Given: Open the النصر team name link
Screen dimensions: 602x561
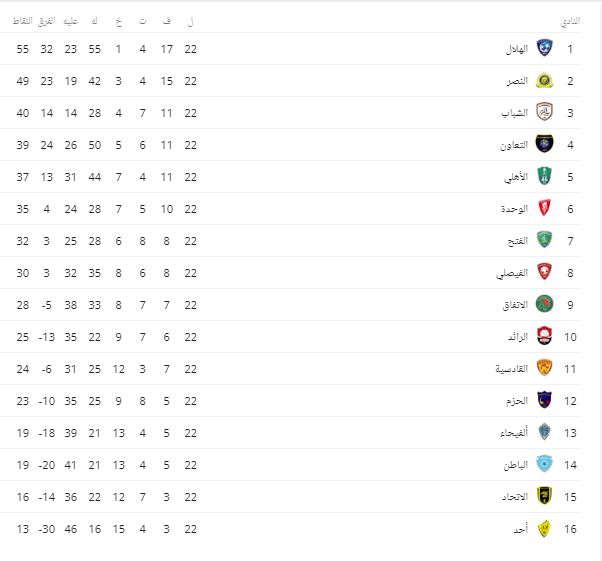Looking at the screenshot, I should pyautogui.click(x=517, y=81).
